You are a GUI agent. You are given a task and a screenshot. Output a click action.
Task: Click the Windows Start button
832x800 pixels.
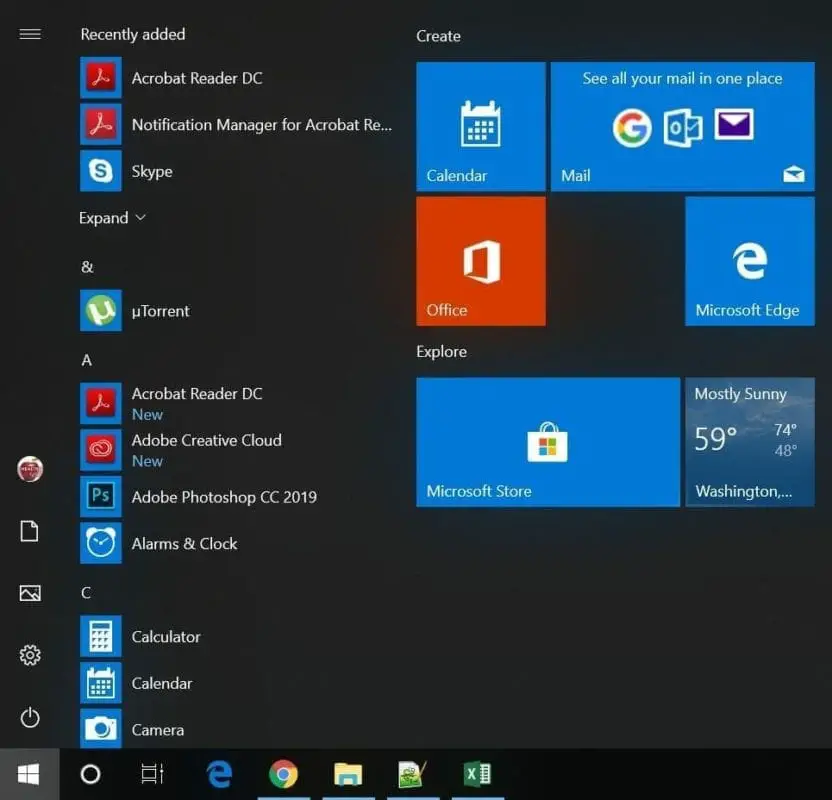point(29,774)
